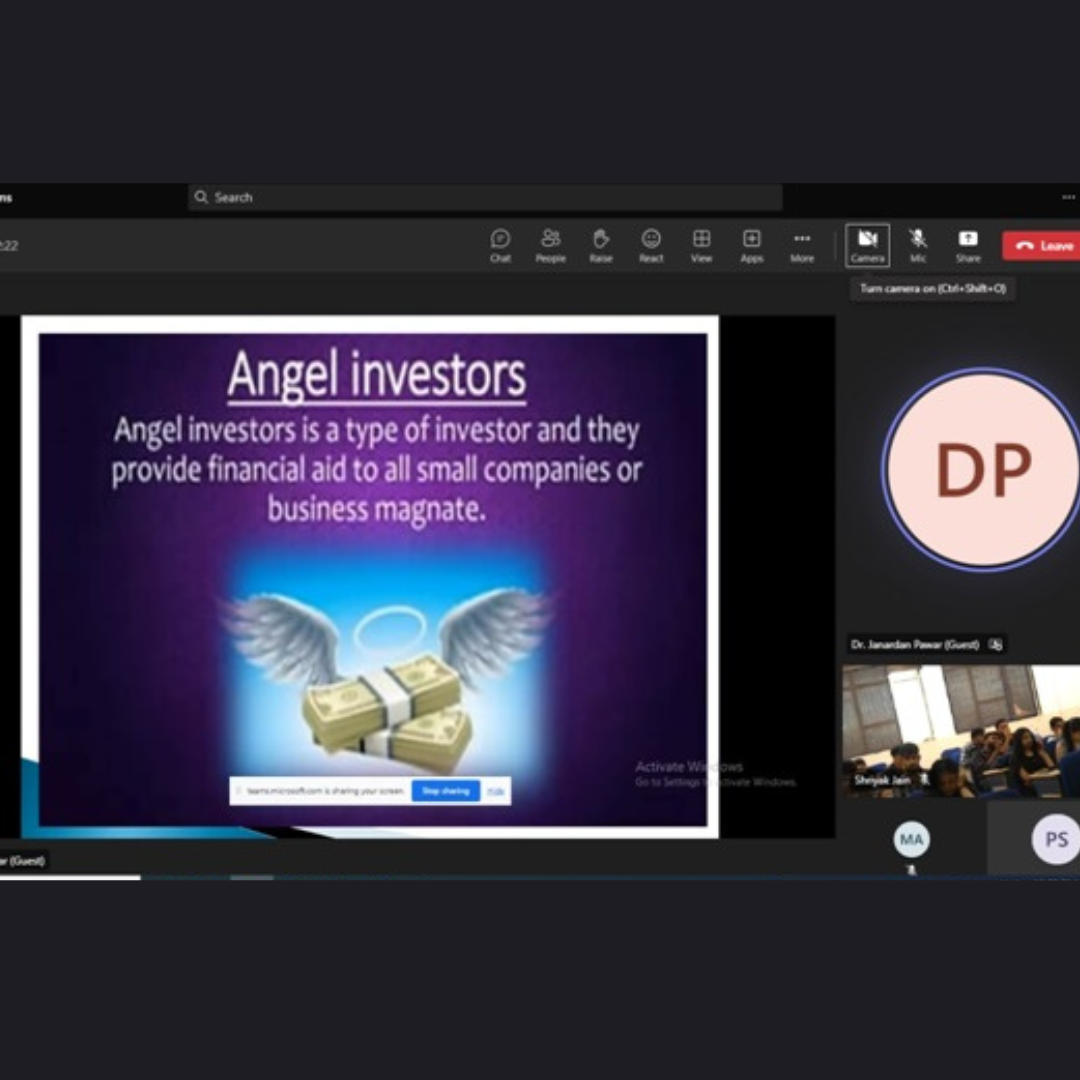Show the People participants list

550,244
